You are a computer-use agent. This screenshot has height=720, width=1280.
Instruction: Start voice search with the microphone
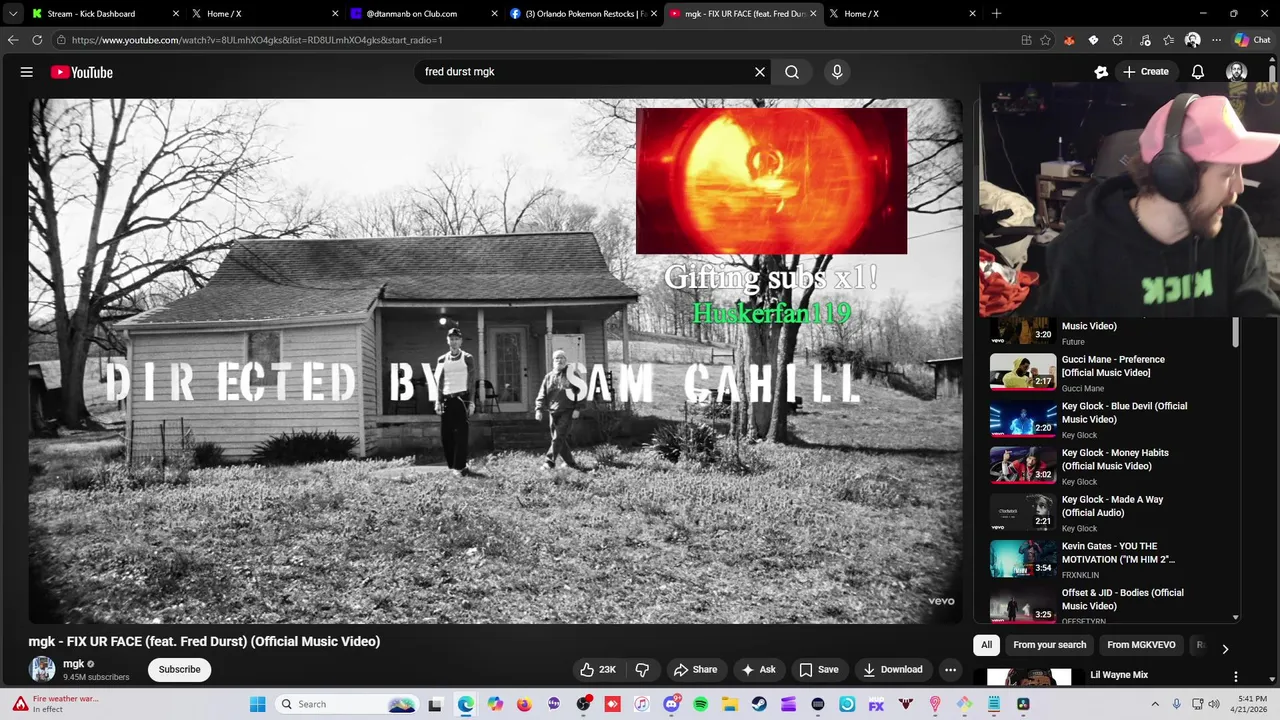tap(837, 72)
